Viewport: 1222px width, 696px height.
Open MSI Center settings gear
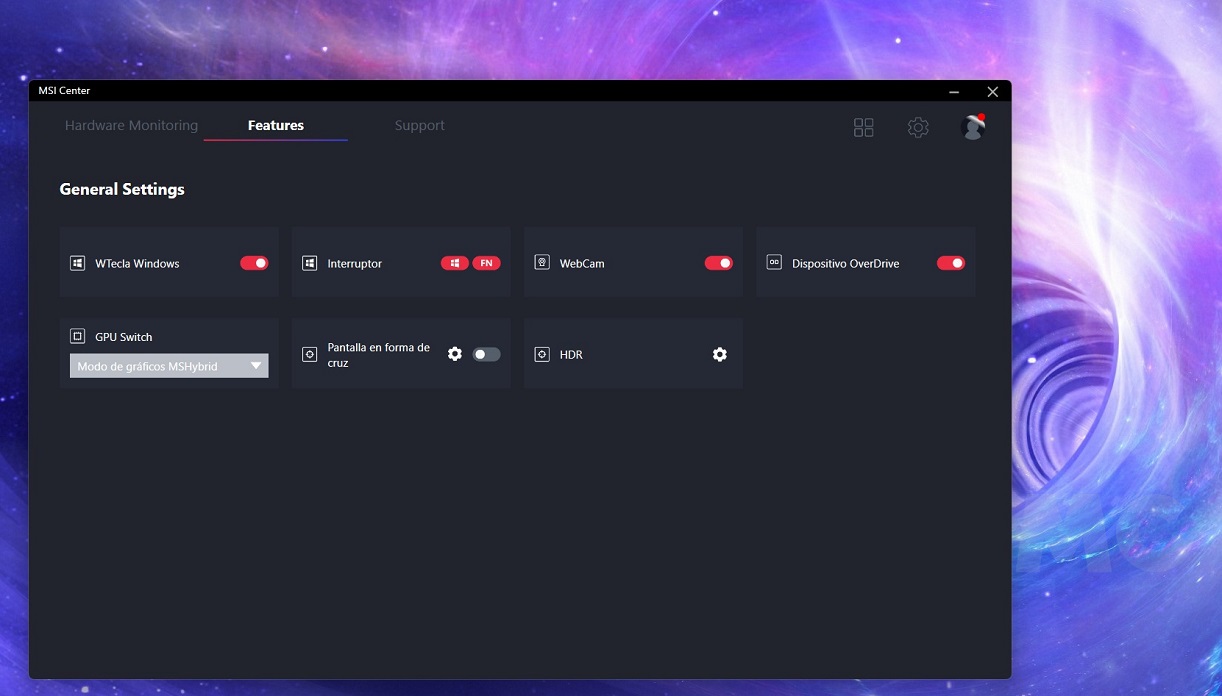tap(918, 127)
